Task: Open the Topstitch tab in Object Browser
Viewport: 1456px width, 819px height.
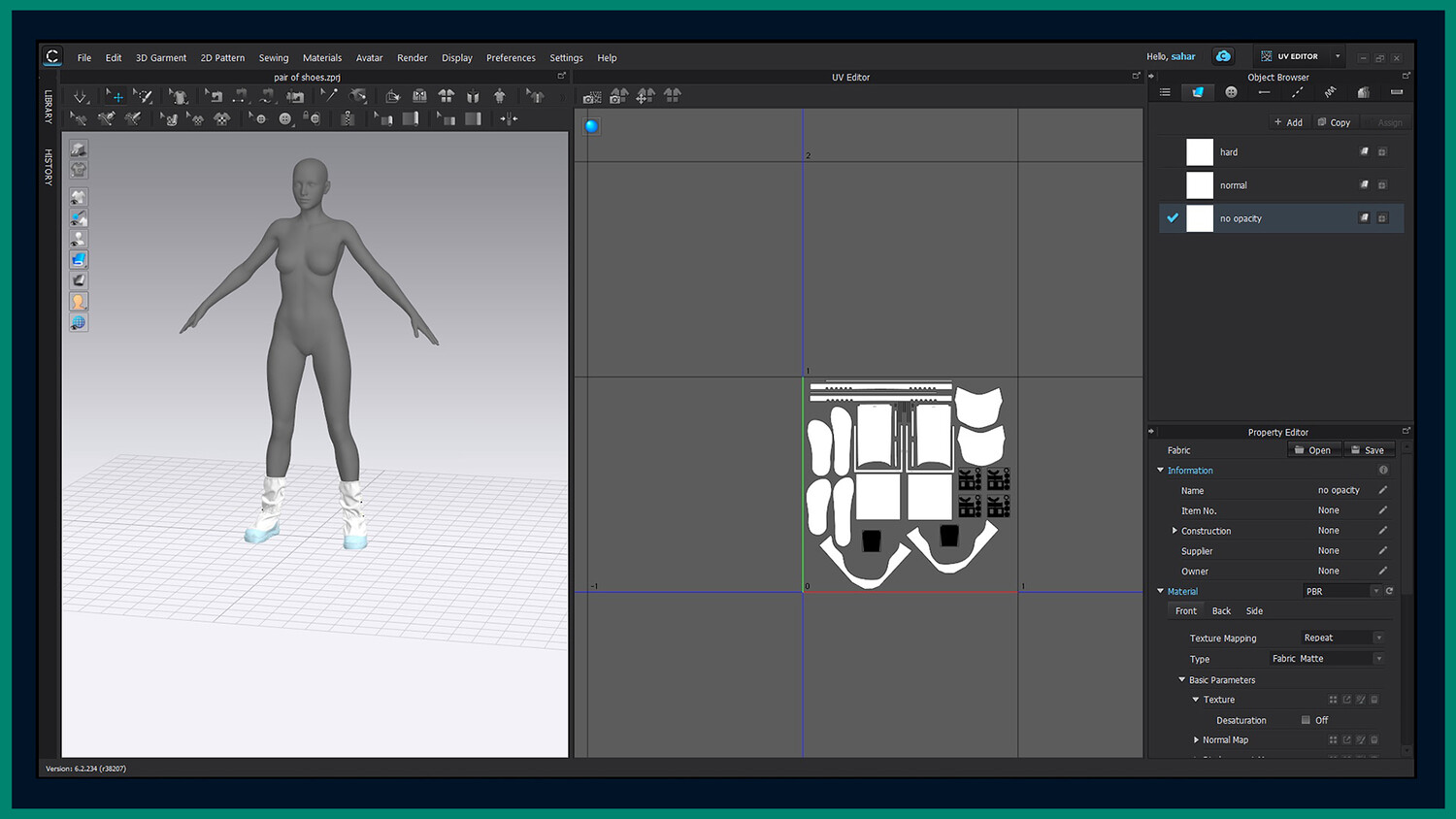Action: coord(1297,92)
